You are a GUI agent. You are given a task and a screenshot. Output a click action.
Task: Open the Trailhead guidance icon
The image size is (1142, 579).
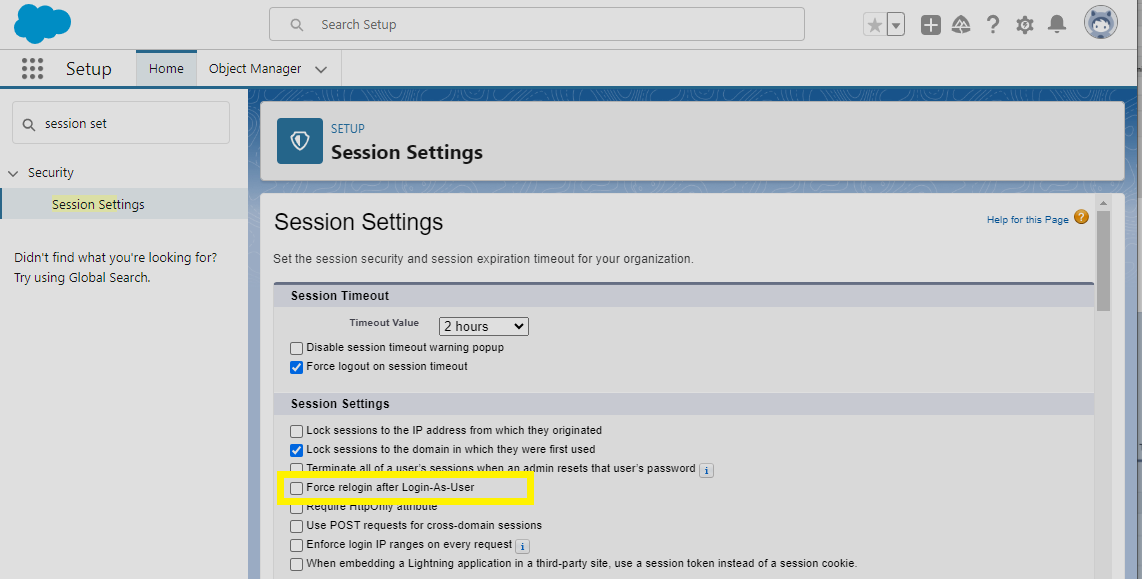pyautogui.click(x=961, y=25)
